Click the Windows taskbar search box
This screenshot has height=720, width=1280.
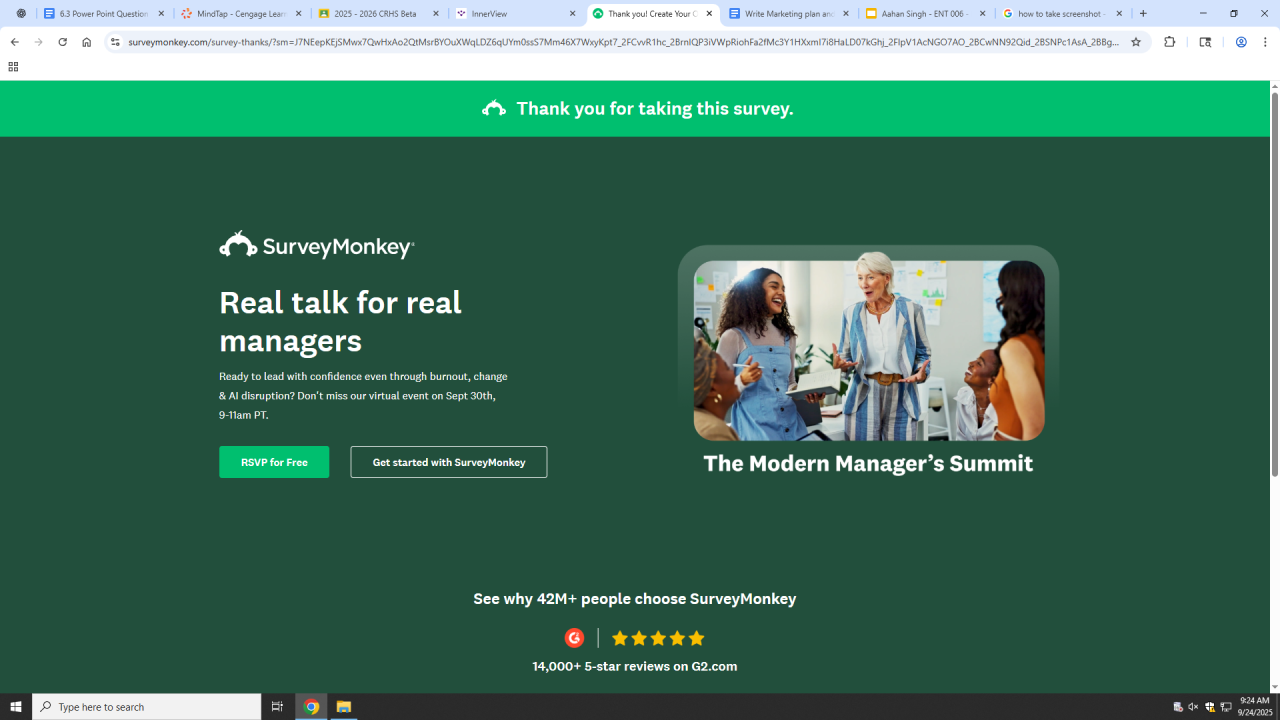[147, 707]
